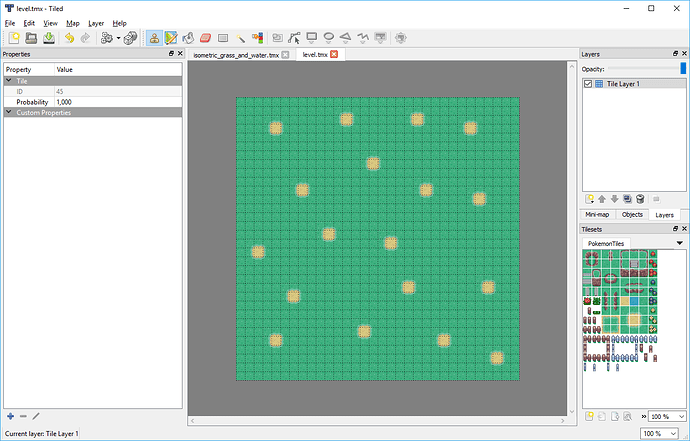Click the Save icon with green arrow
690x441 pixels.
(49, 38)
